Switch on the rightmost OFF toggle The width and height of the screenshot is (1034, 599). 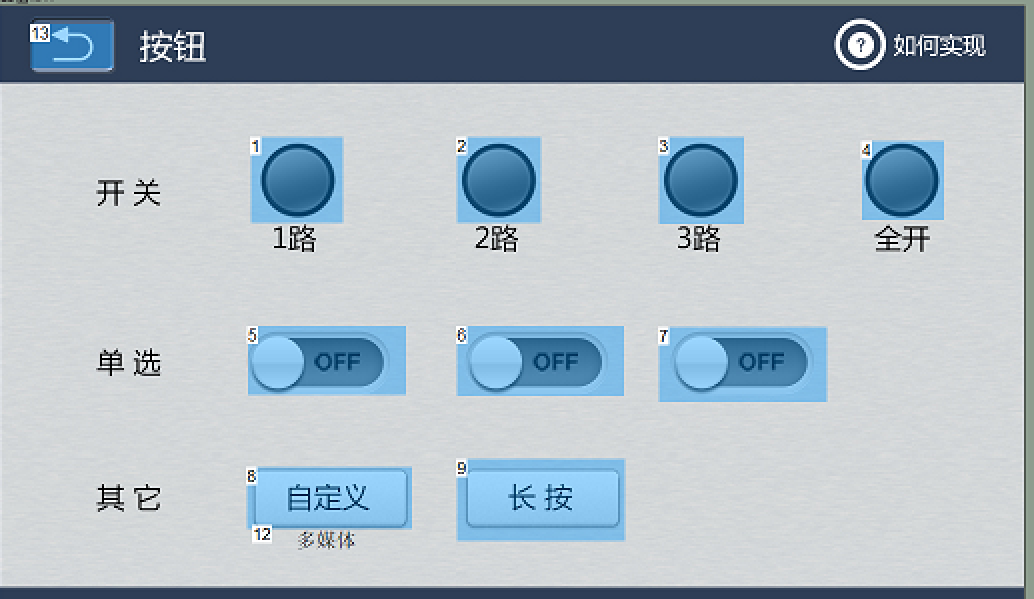coord(741,361)
